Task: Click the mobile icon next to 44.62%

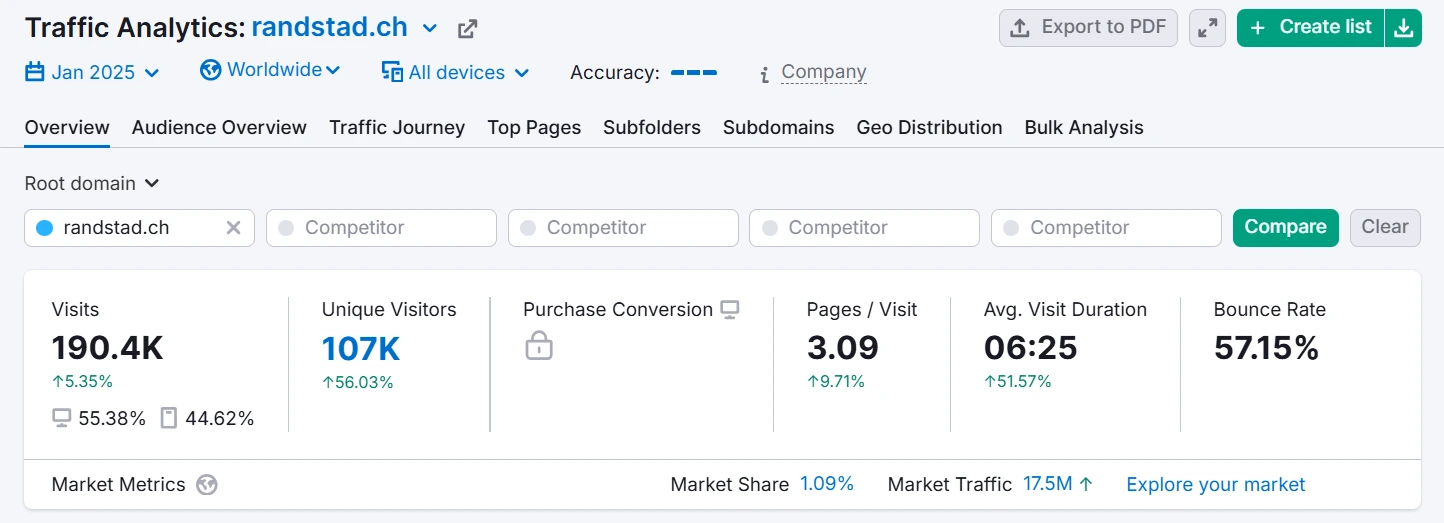Action: [x=168, y=418]
